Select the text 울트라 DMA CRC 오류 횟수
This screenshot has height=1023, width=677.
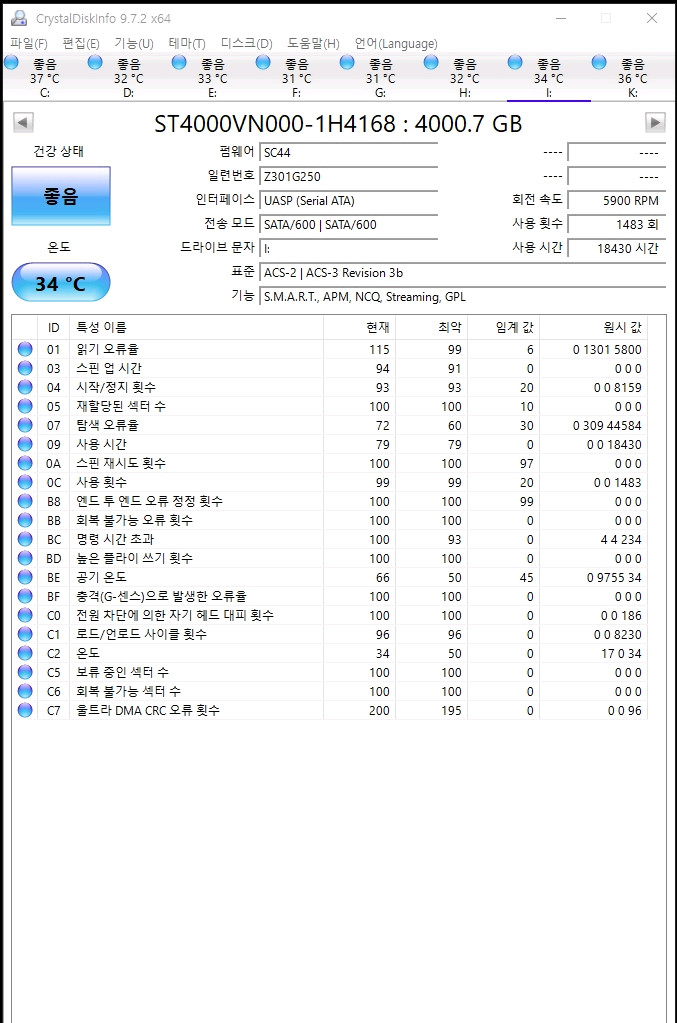148,710
